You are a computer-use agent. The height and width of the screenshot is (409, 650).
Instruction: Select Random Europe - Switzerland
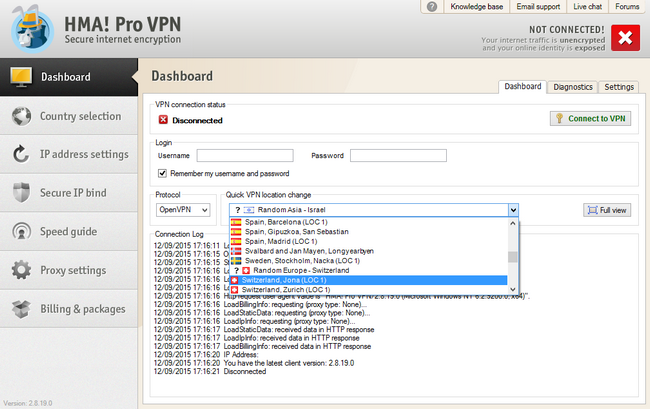click(x=369, y=270)
